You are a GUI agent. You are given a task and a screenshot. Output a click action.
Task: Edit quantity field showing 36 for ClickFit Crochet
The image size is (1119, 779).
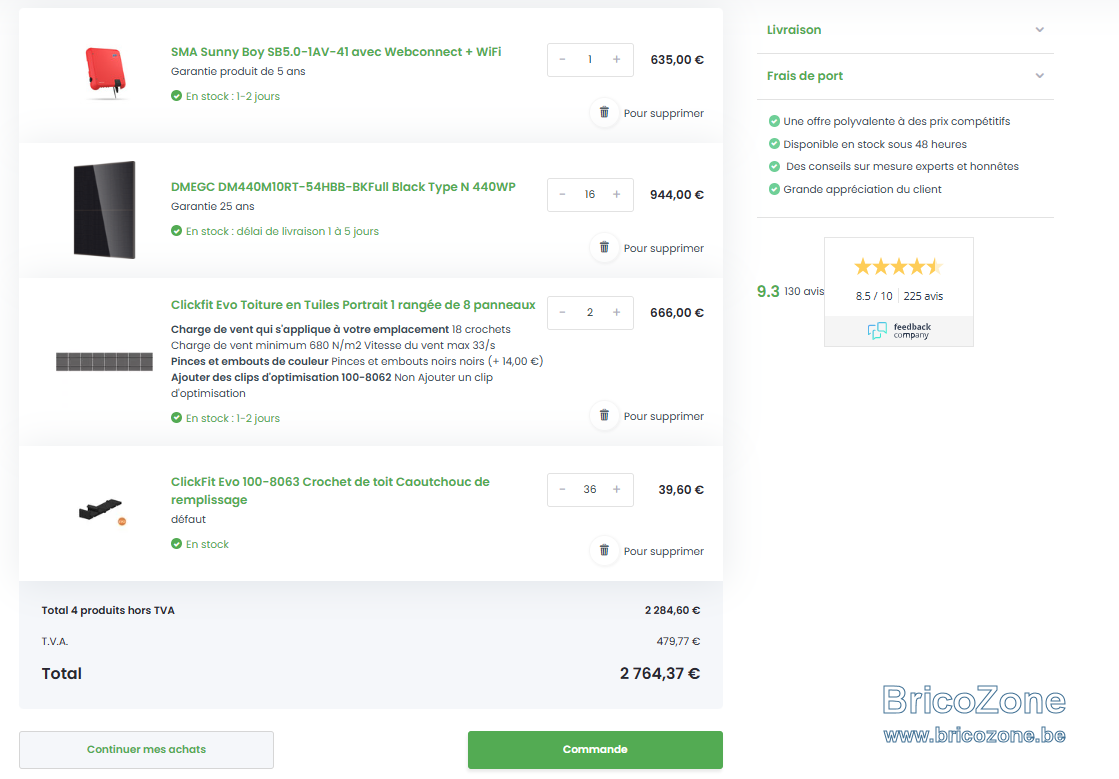click(589, 489)
